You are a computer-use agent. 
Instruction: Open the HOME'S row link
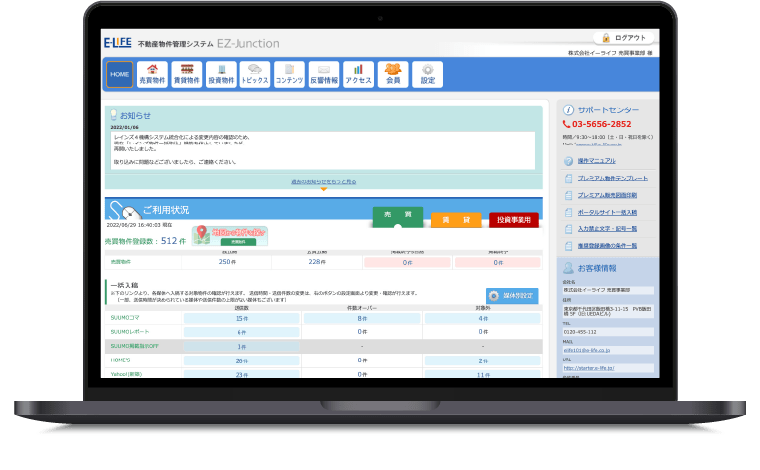click(120, 360)
